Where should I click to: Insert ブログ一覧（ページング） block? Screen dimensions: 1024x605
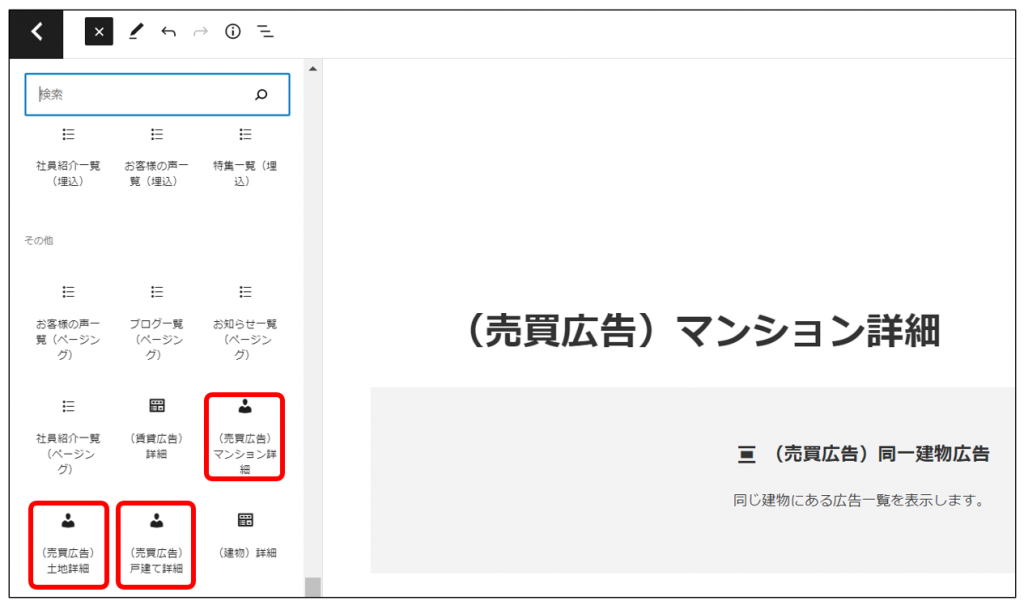(x=156, y=316)
